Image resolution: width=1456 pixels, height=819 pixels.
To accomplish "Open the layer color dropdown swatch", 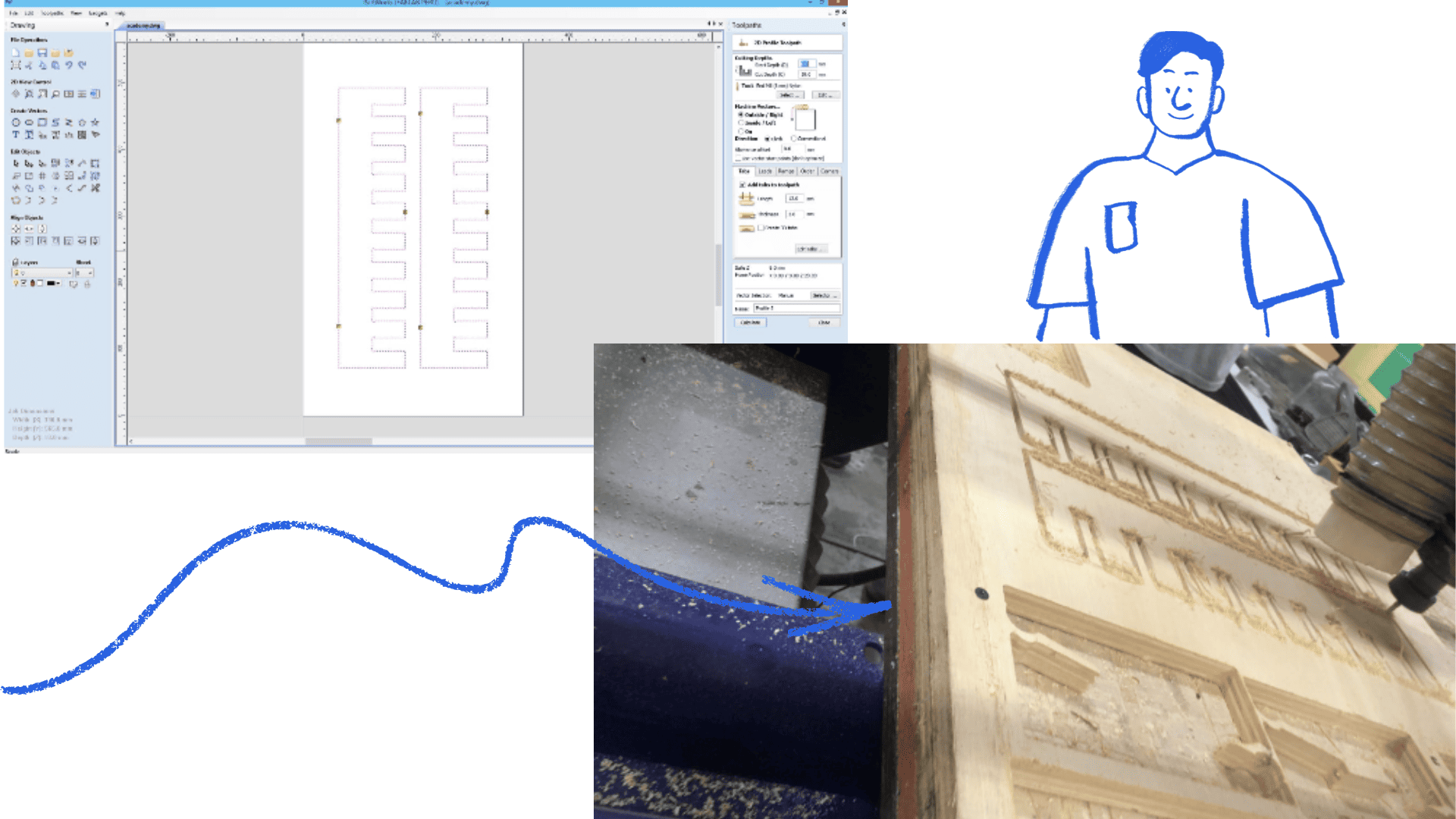I will click(x=53, y=284).
